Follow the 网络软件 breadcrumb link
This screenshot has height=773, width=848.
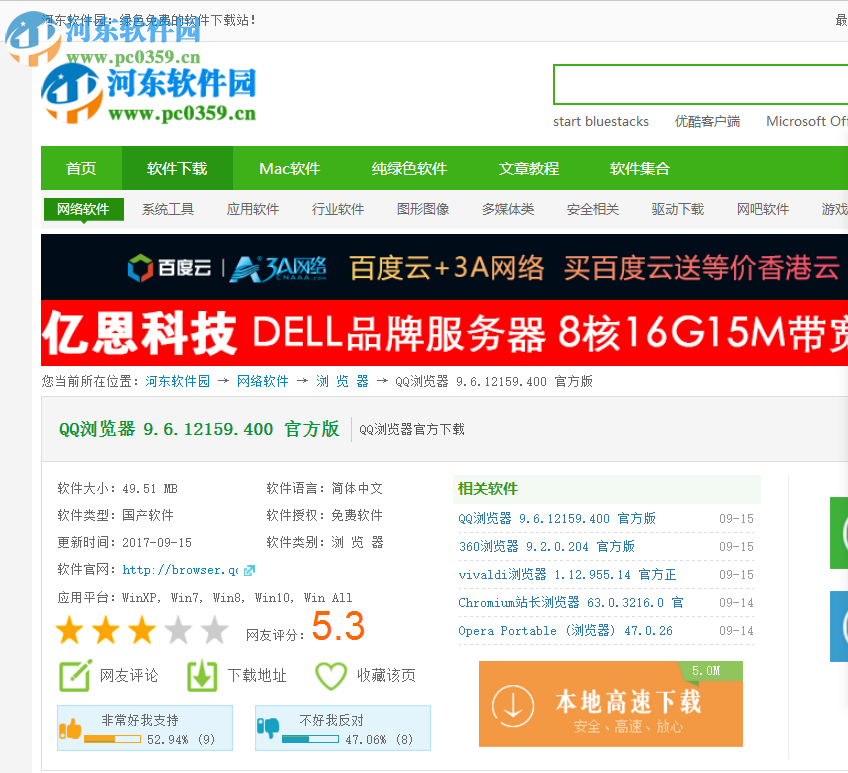click(x=261, y=381)
